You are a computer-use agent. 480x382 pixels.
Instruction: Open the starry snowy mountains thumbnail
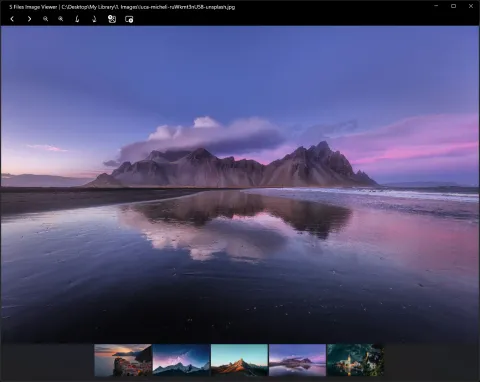[x=181, y=360]
